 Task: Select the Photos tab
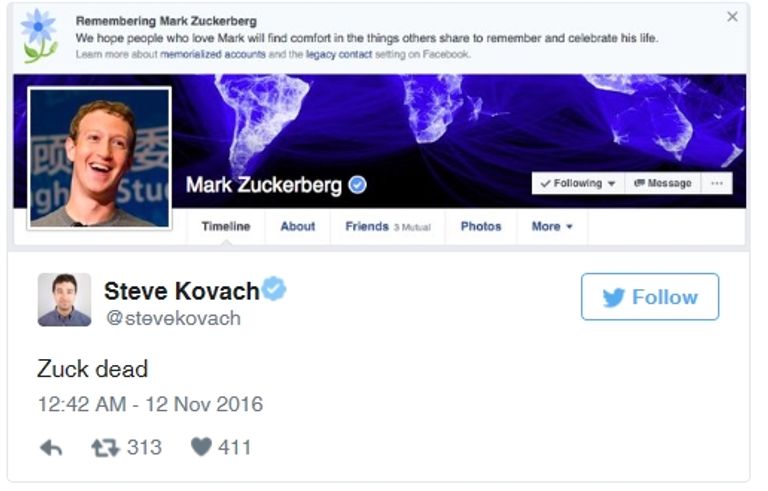click(x=480, y=227)
